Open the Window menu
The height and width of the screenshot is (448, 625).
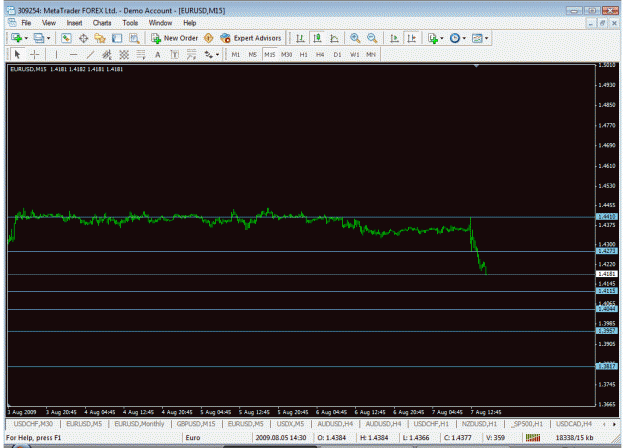point(160,23)
